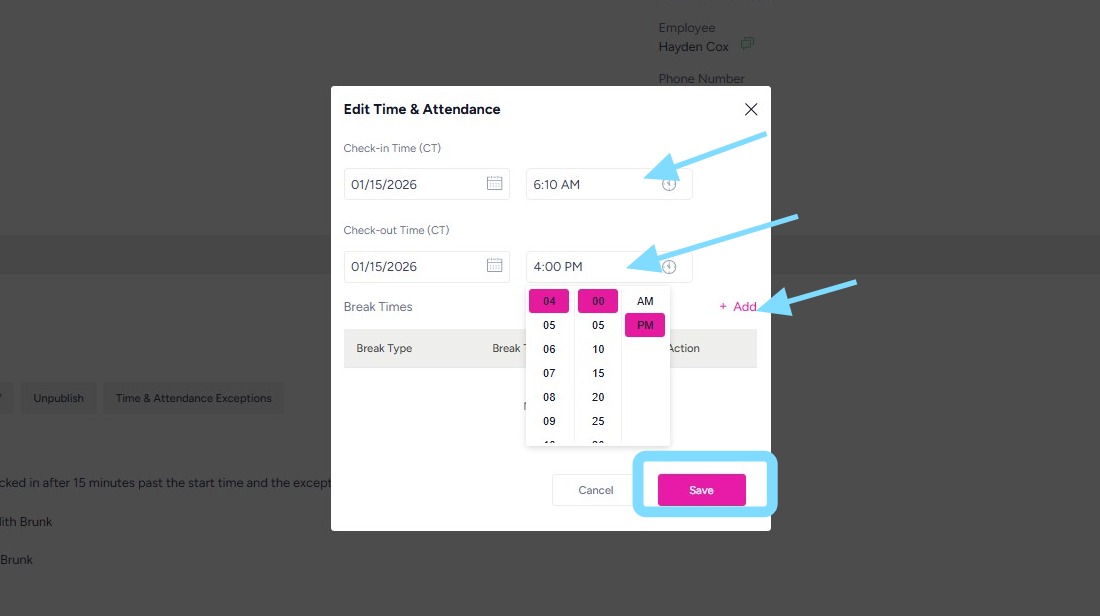Pick minute 25 from minutes list
Image resolution: width=1100 pixels, height=616 pixels.
[598, 421]
